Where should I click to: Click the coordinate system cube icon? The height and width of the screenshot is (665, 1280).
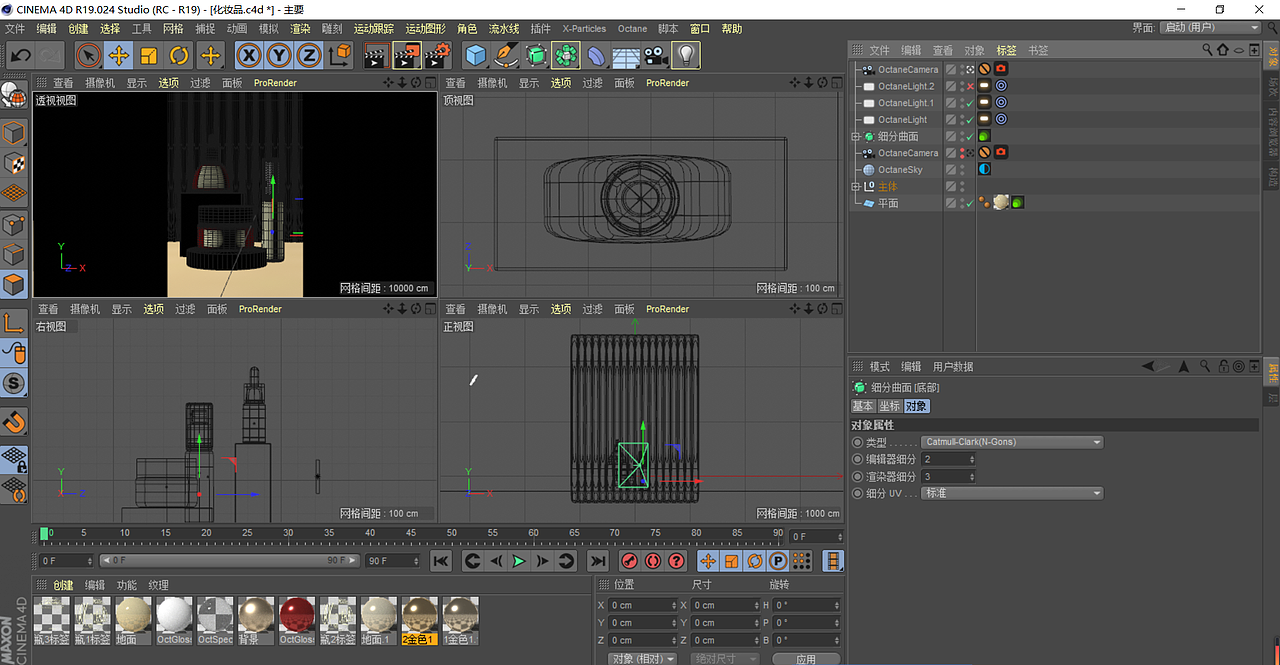pyautogui.click(x=339, y=55)
